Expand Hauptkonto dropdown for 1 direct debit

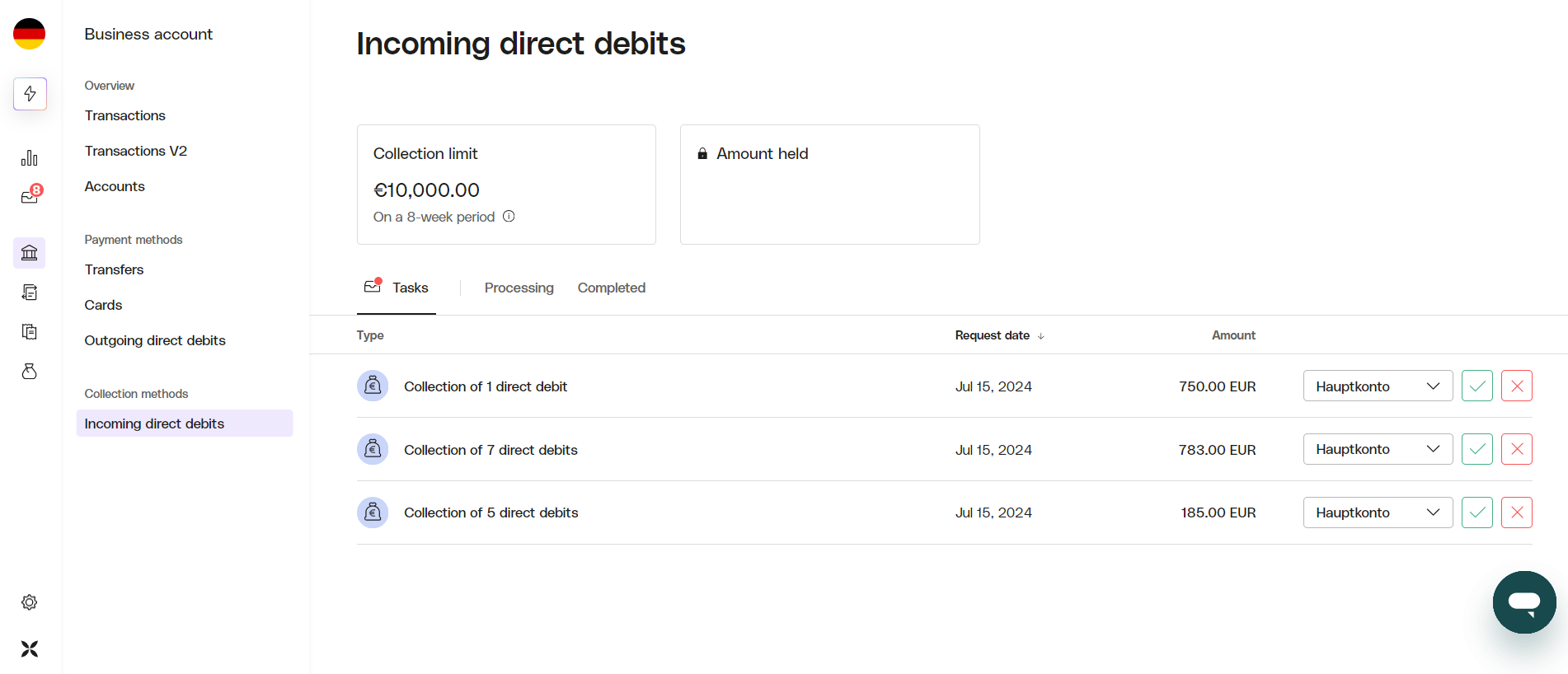click(x=1378, y=386)
